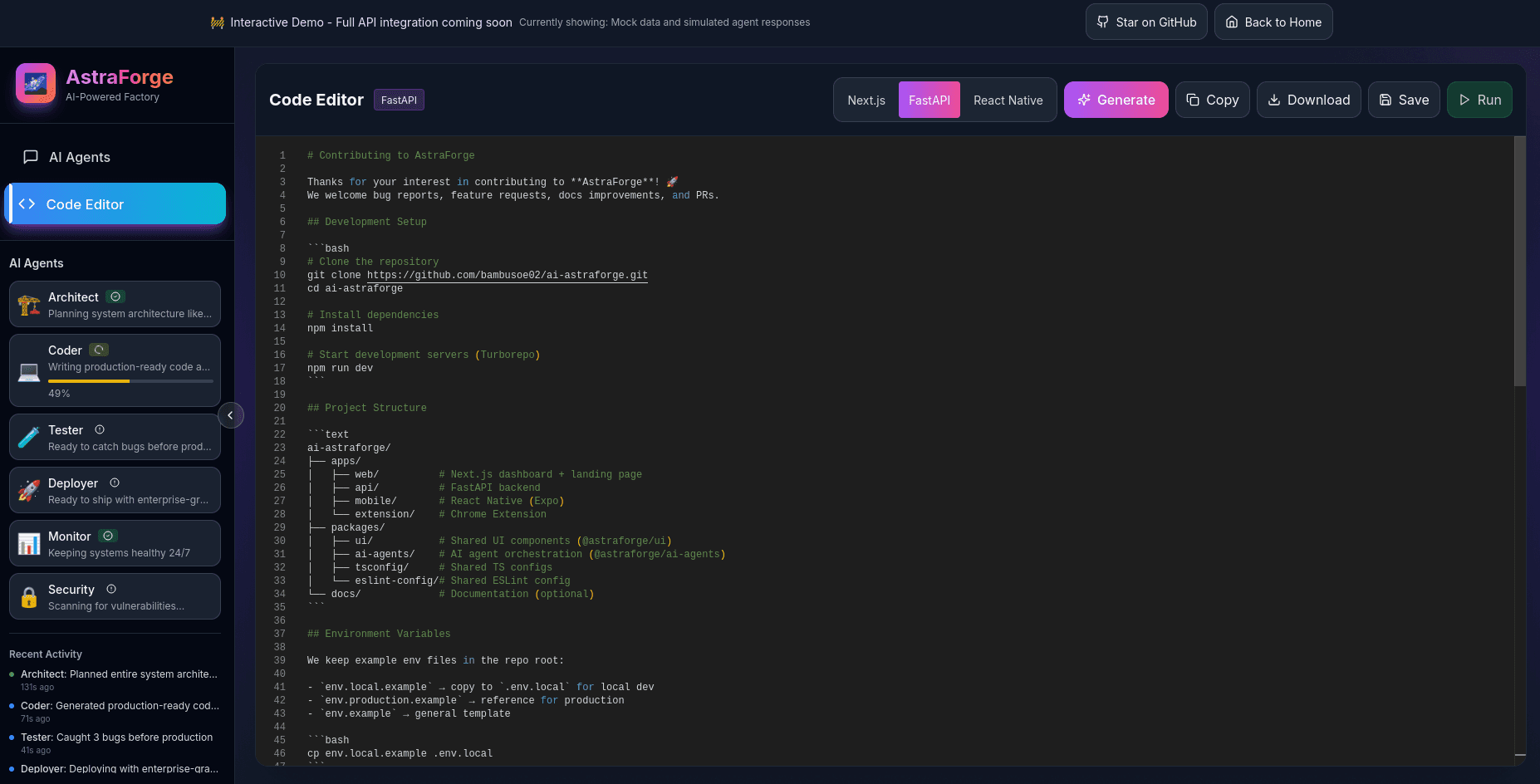Select the Coder recent activity entry
The image size is (1540, 784).
(114, 712)
